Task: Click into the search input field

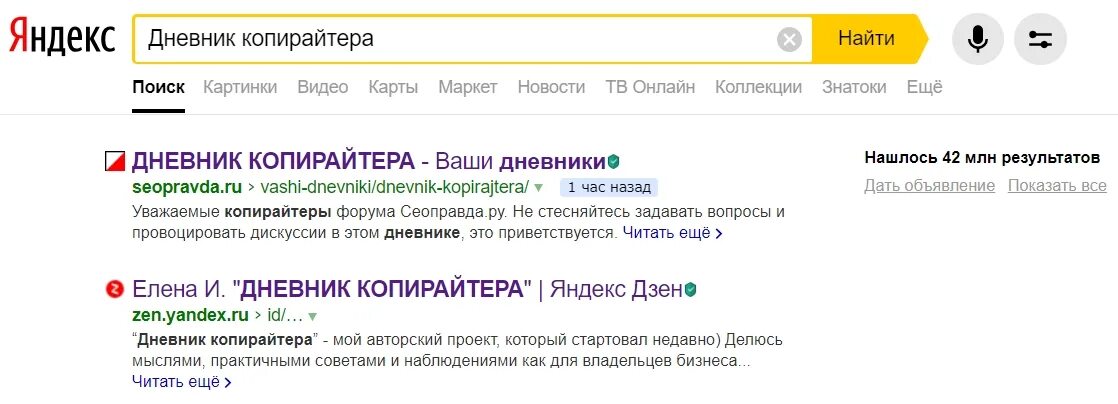Action: pos(456,39)
